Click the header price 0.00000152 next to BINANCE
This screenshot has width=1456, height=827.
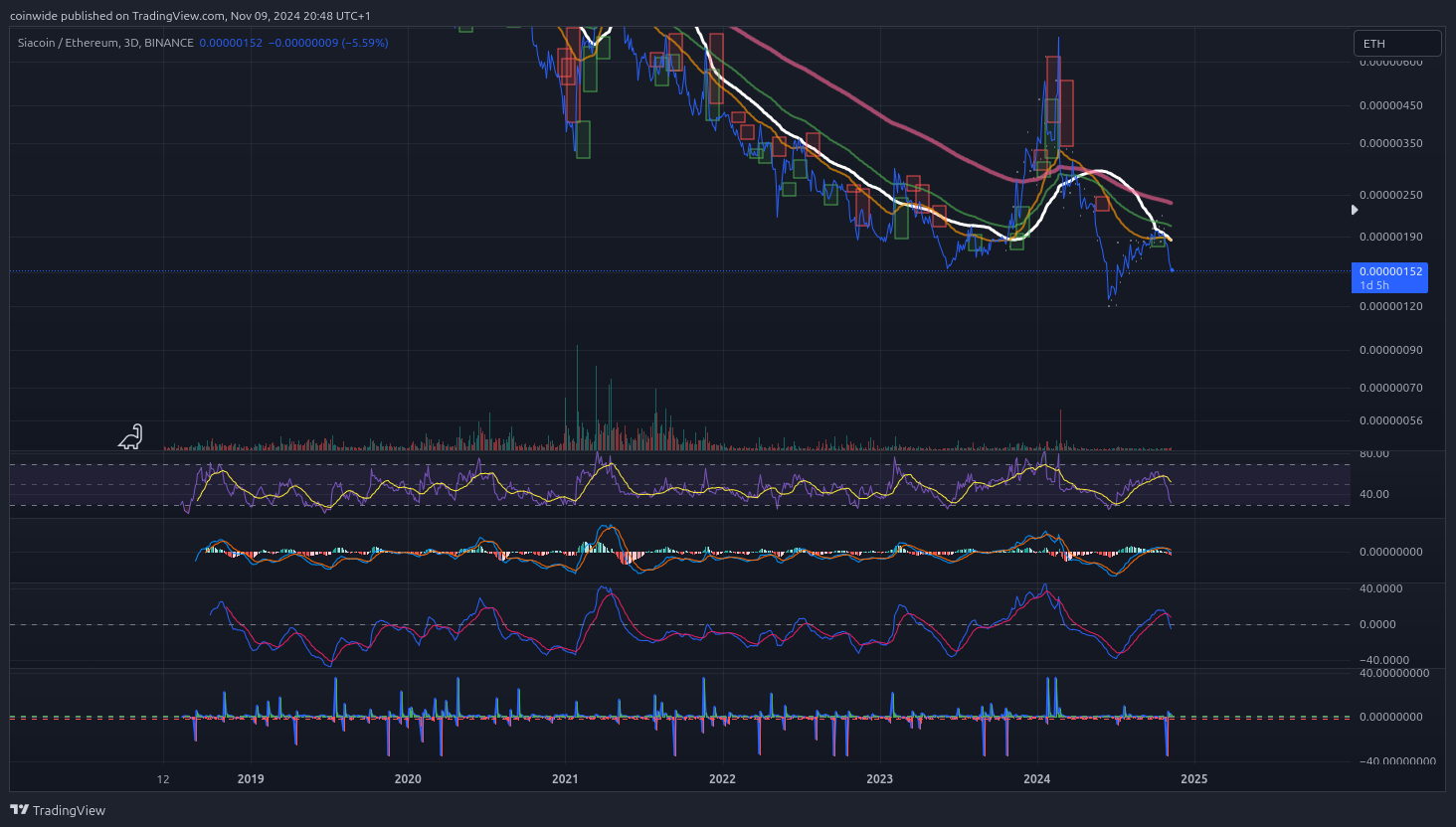[231, 43]
